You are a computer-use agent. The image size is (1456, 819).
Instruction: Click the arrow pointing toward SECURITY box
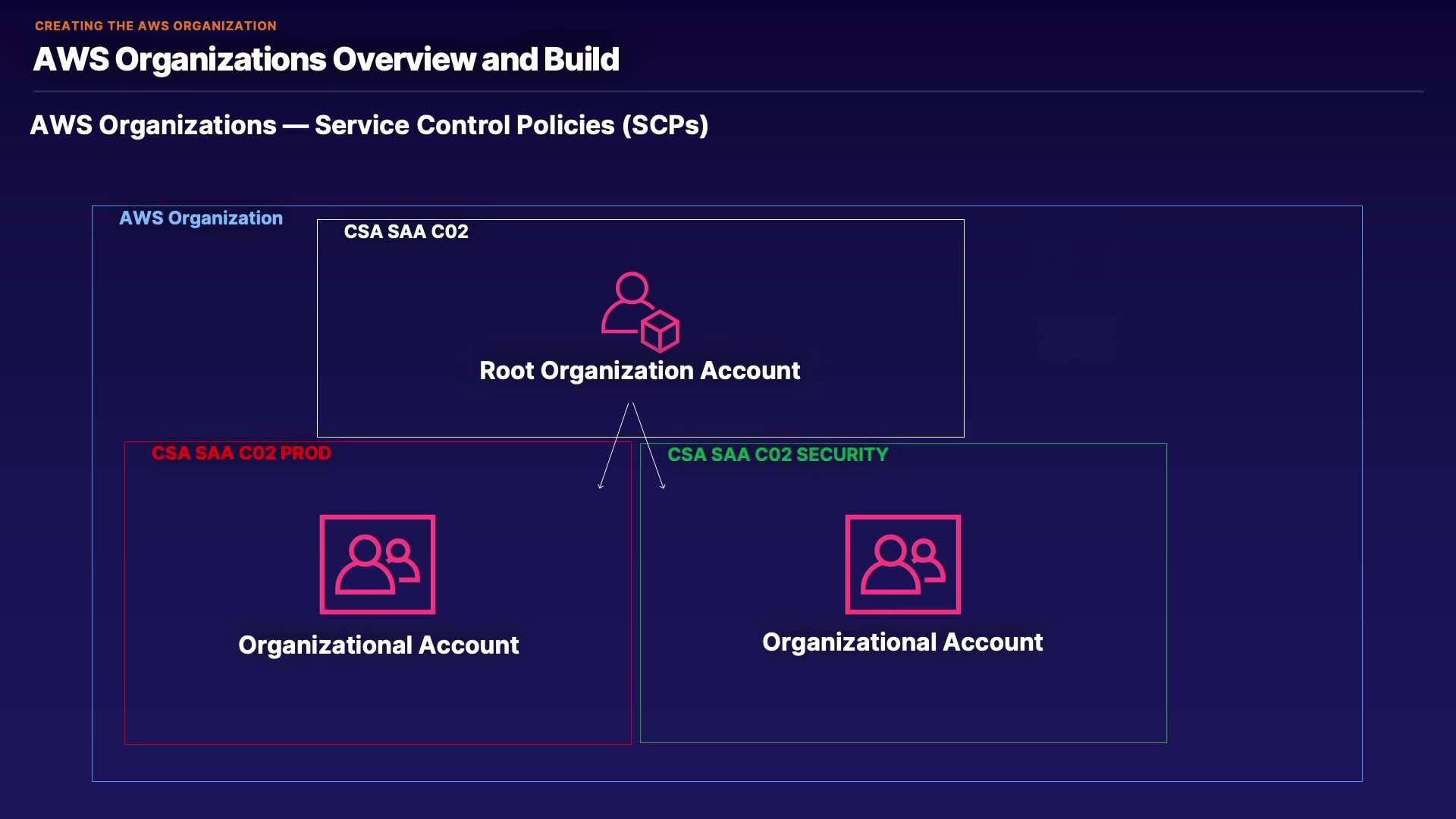pyautogui.click(x=649, y=447)
